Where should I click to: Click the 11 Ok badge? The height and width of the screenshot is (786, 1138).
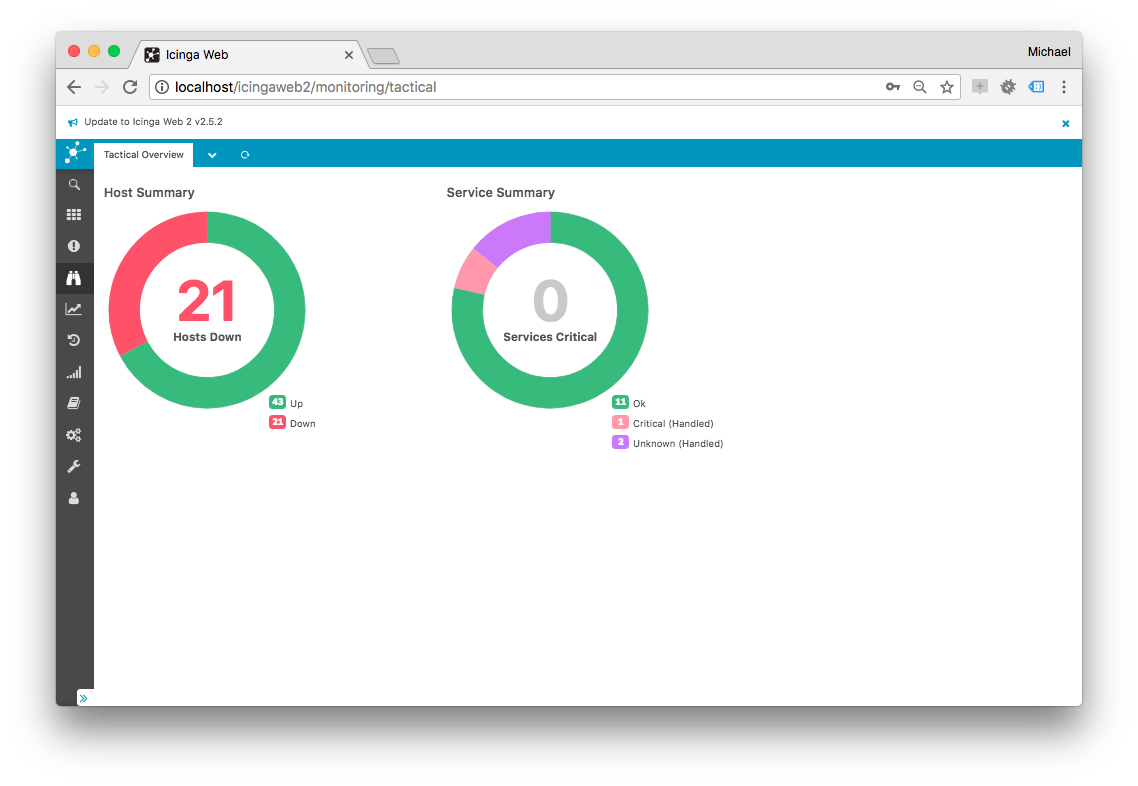pyautogui.click(x=621, y=402)
